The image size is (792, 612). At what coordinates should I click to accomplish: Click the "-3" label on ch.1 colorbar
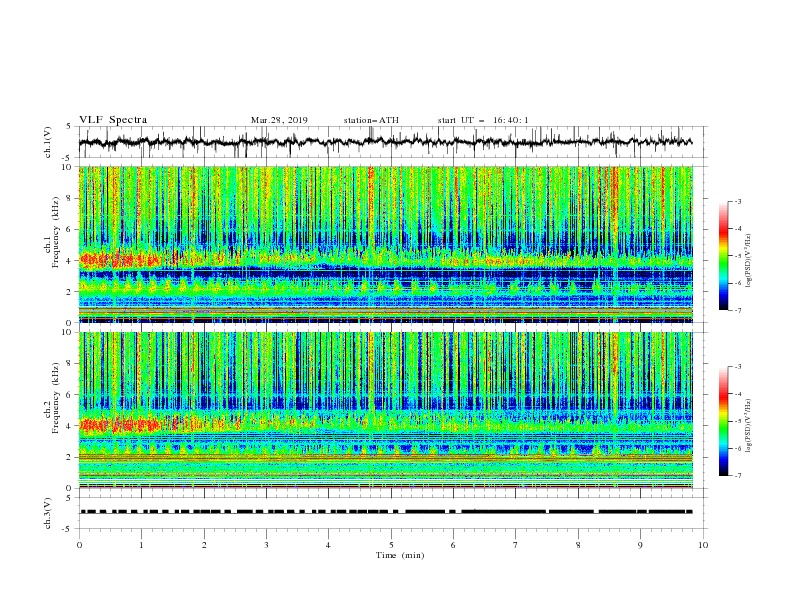(x=737, y=201)
